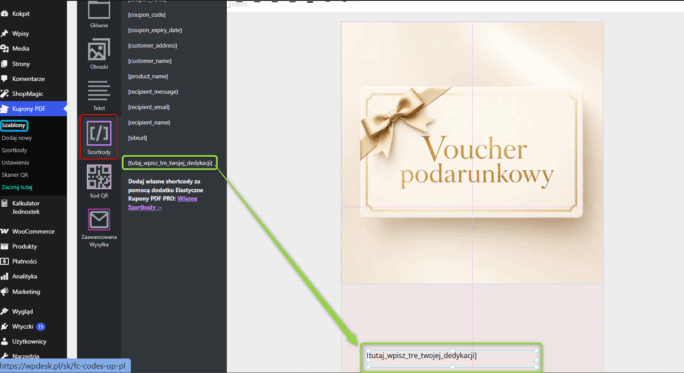Click the Marketing megaphone icon
Screen dimensions: 684x373
click(x=4, y=292)
